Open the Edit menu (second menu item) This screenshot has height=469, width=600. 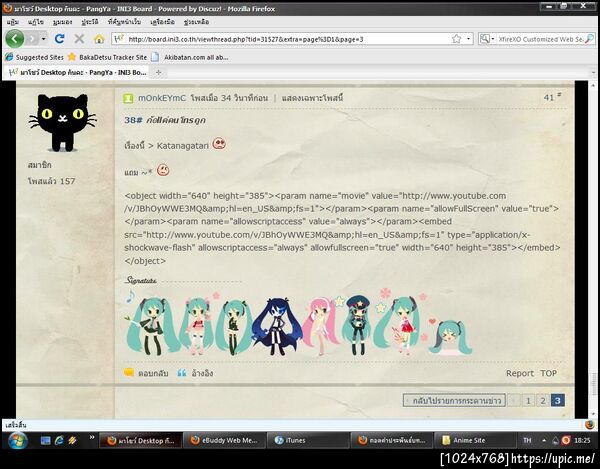pyautogui.click(x=36, y=22)
